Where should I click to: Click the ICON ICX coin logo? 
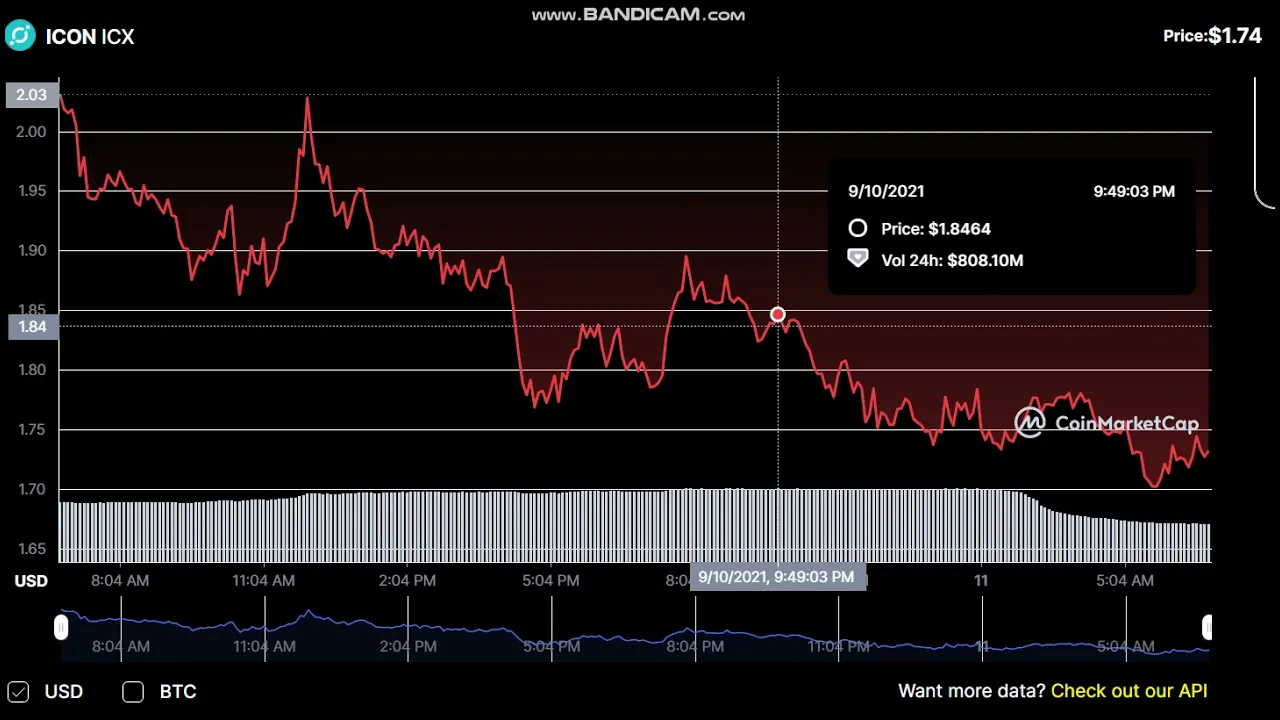coord(20,36)
